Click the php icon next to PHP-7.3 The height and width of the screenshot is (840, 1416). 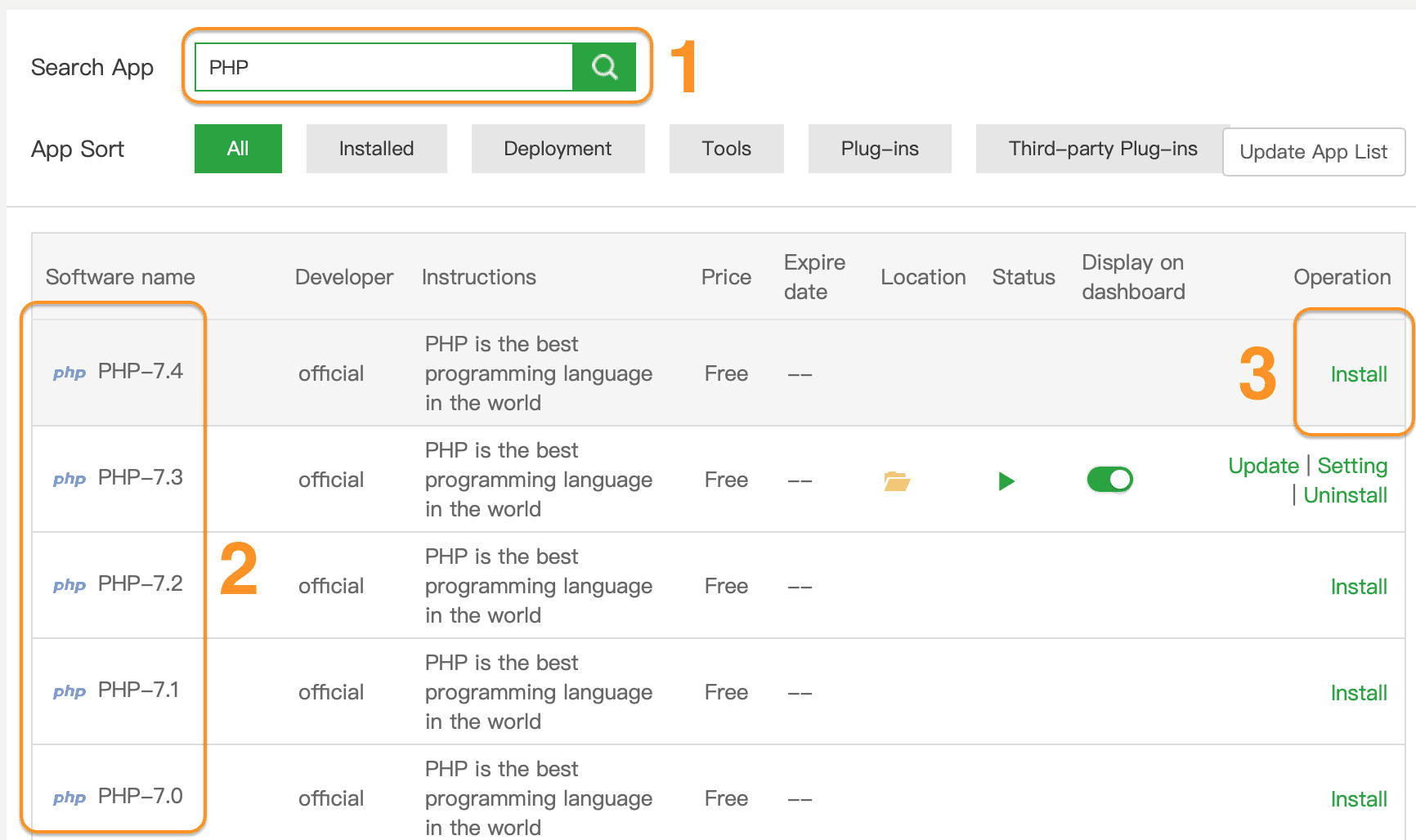(x=69, y=479)
